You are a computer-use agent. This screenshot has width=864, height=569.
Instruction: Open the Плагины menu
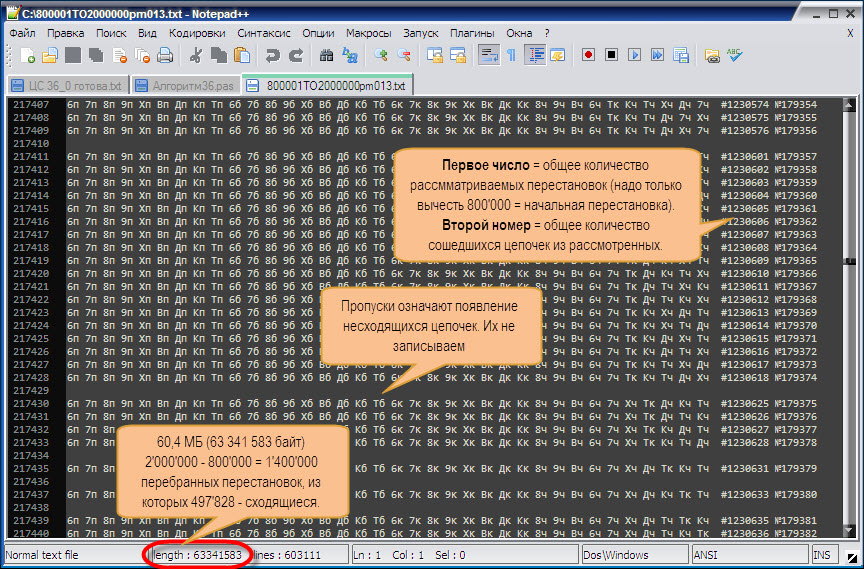point(472,33)
